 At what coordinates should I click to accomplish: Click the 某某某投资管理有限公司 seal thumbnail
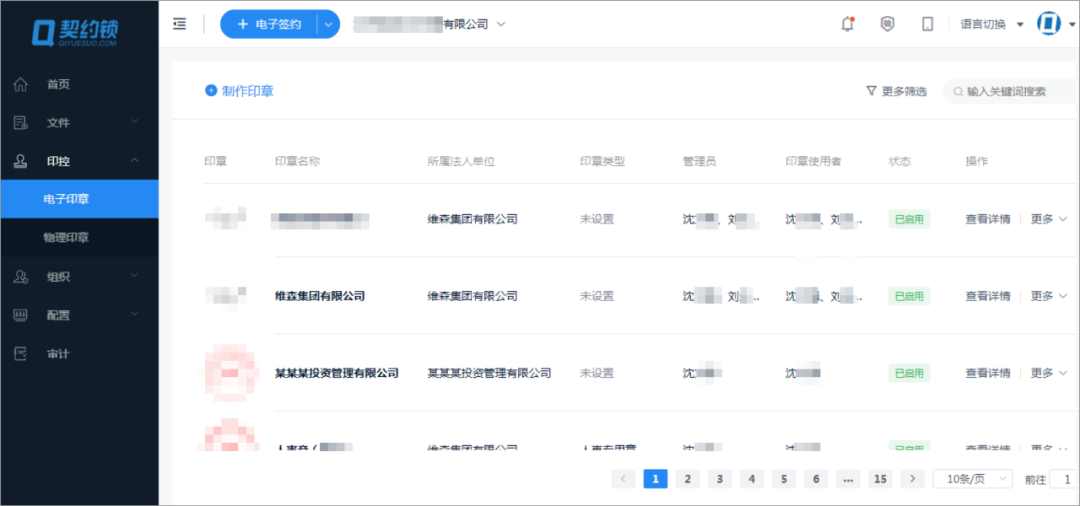pyautogui.click(x=229, y=373)
